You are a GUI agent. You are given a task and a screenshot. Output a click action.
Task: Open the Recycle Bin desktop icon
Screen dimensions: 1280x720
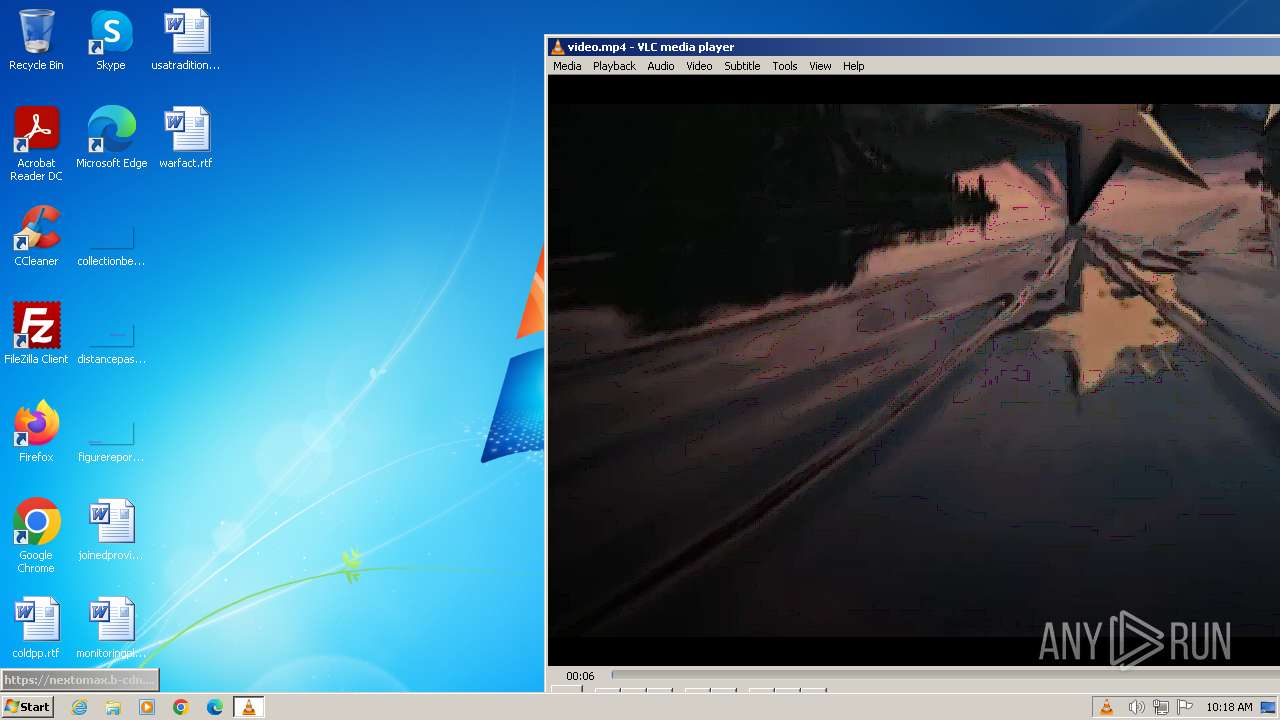(x=36, y=40)
